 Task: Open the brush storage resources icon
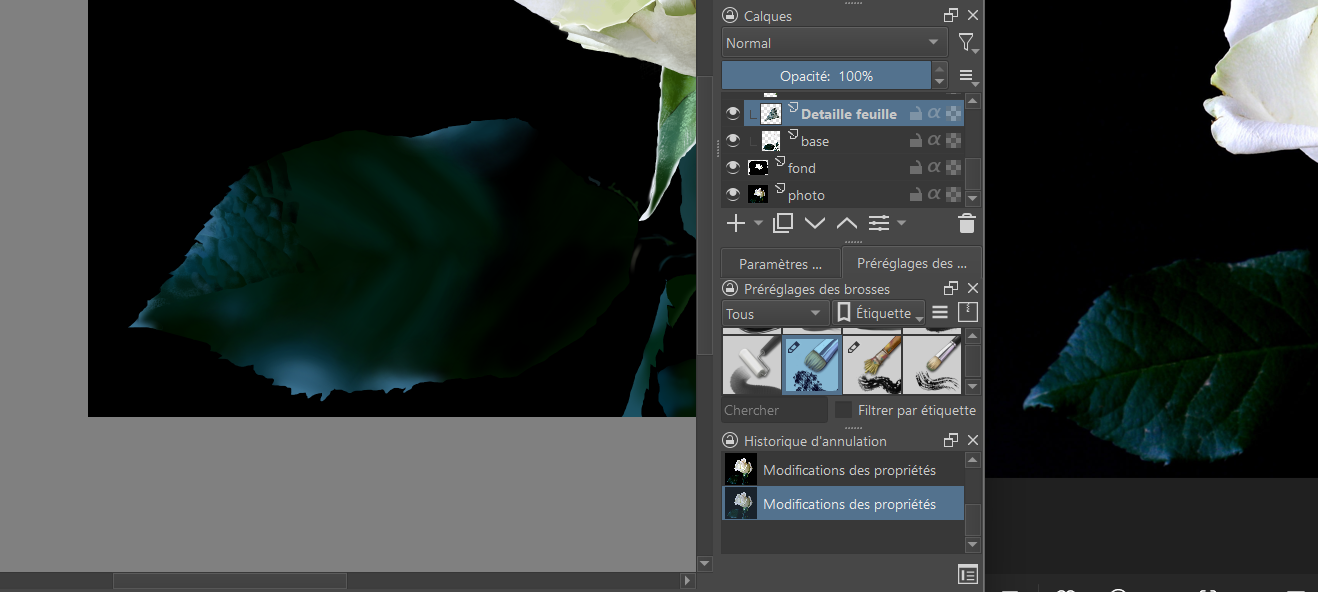coord(968,313)
